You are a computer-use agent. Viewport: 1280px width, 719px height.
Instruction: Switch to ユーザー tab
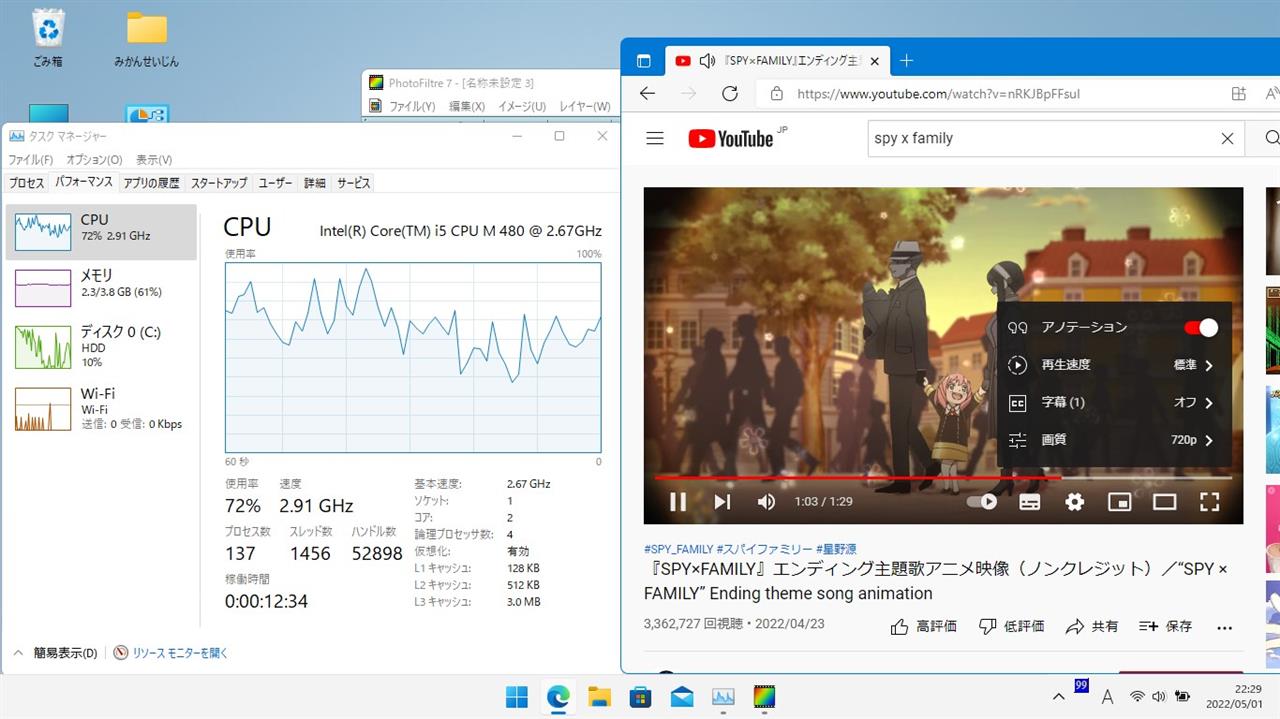276,183
